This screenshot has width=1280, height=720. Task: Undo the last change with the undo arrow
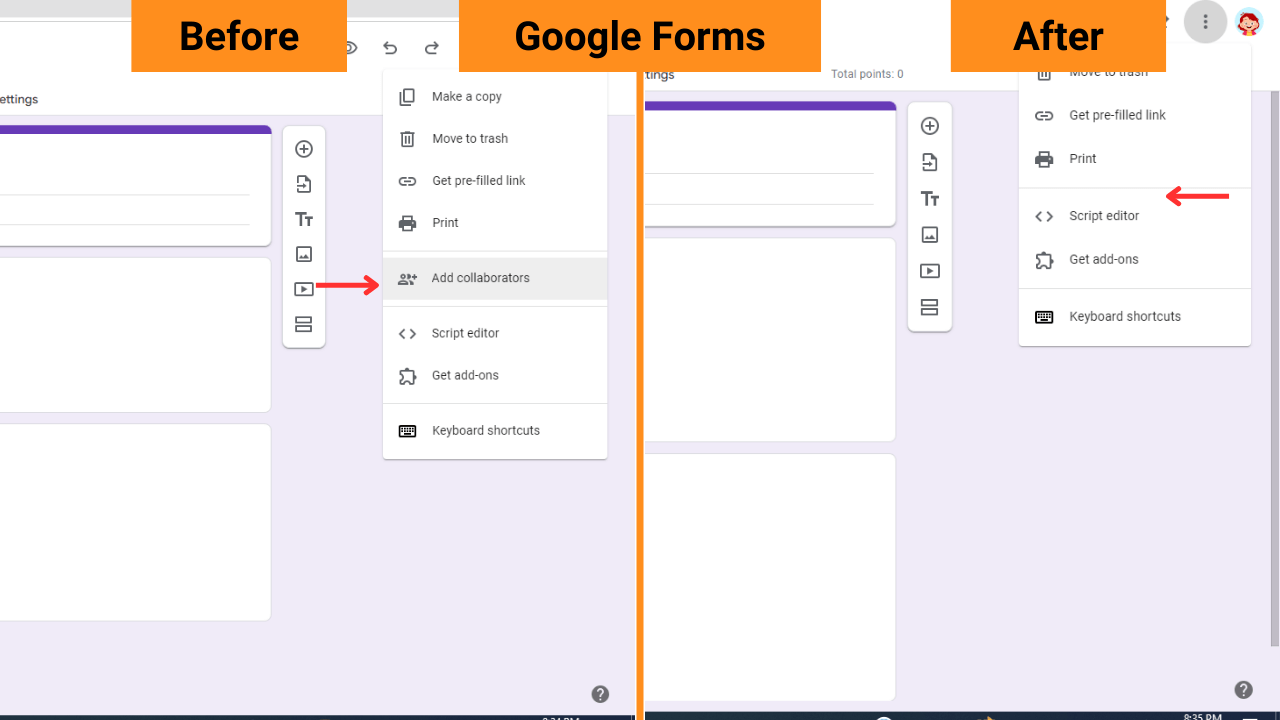389,47
